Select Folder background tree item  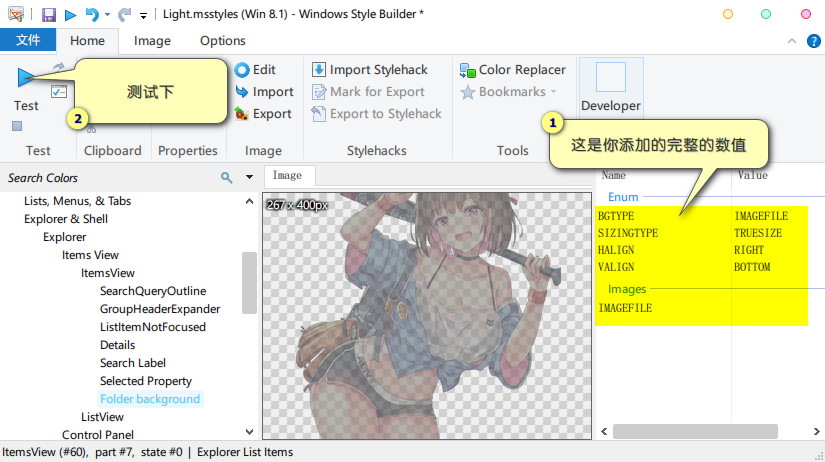click(x=150, y=399)
